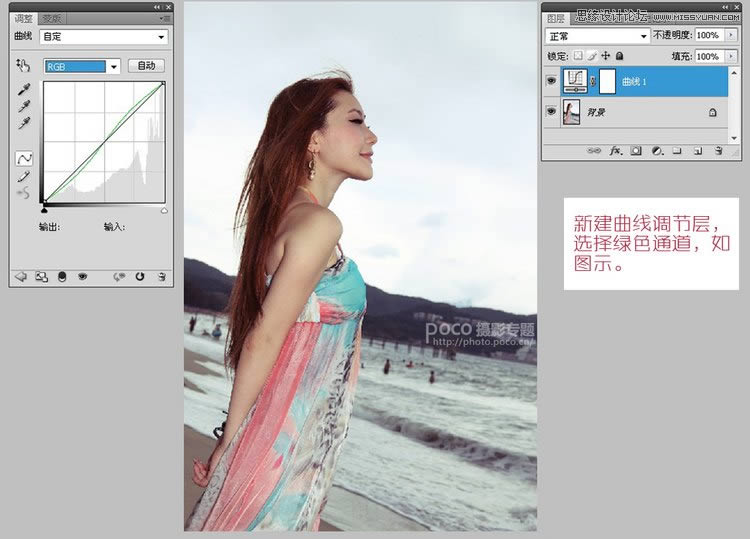Switch to the 蒙版 tab

[x=52, y=18]
